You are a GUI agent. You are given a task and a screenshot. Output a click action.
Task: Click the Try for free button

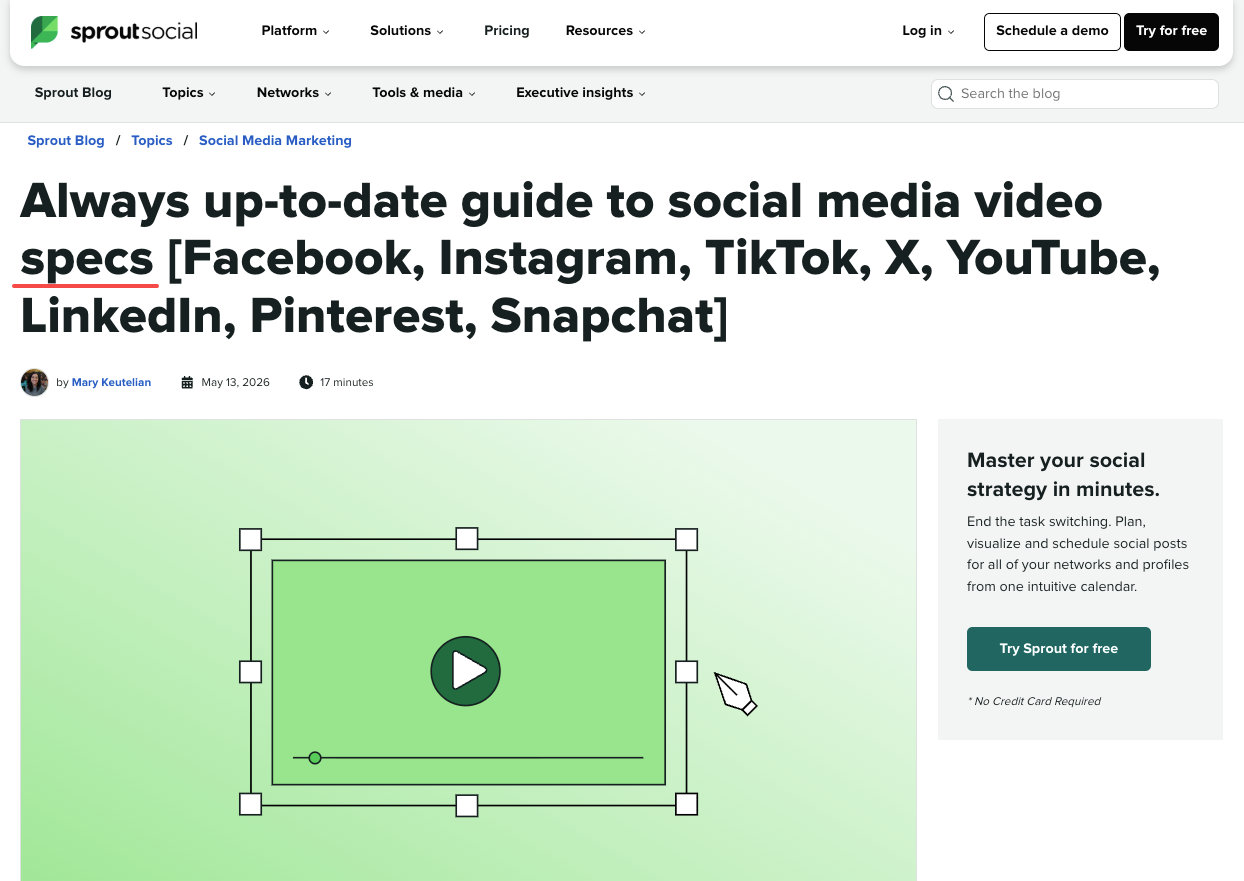coord(1171,31)
